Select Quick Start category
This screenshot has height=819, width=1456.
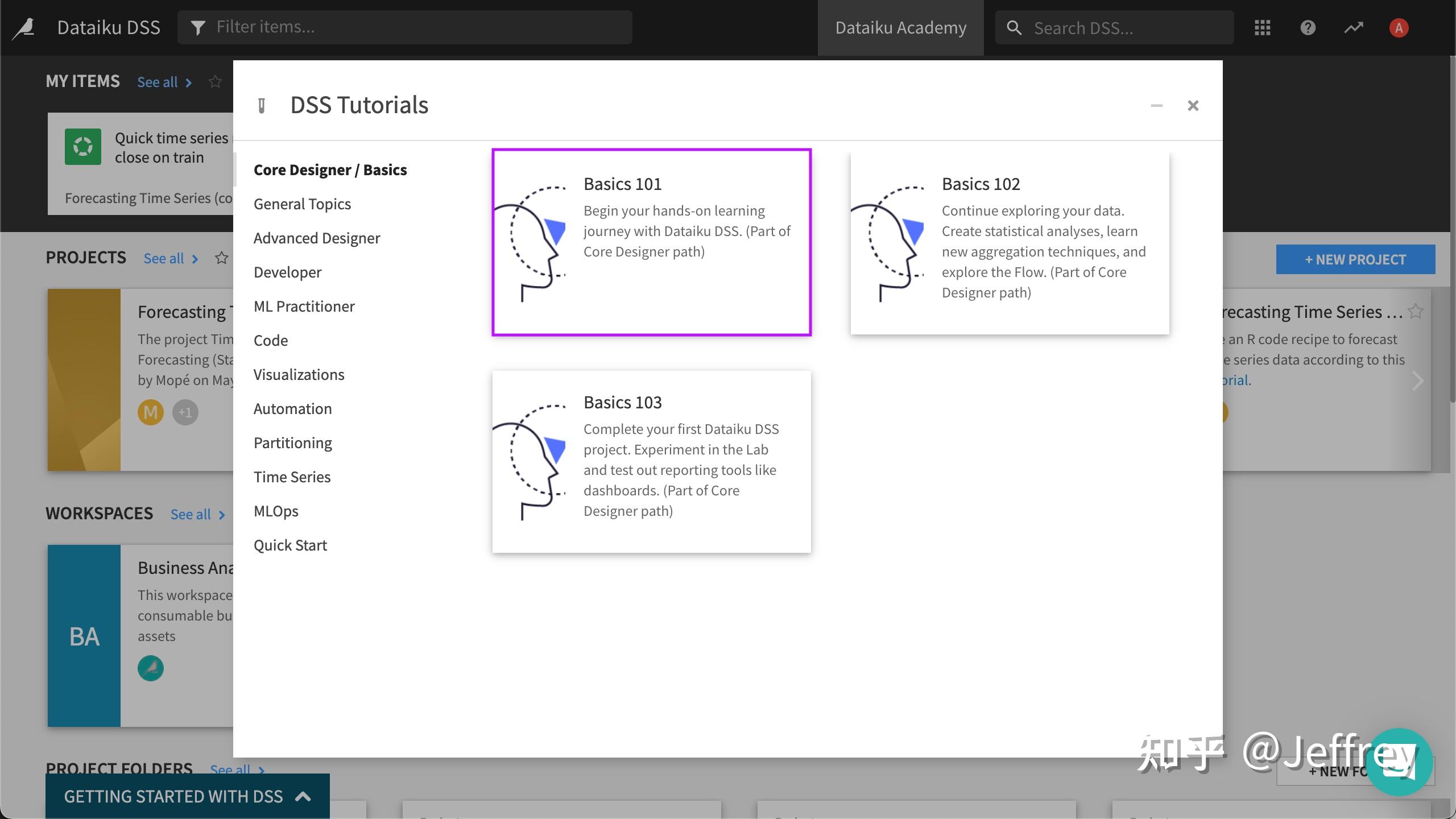290,545
